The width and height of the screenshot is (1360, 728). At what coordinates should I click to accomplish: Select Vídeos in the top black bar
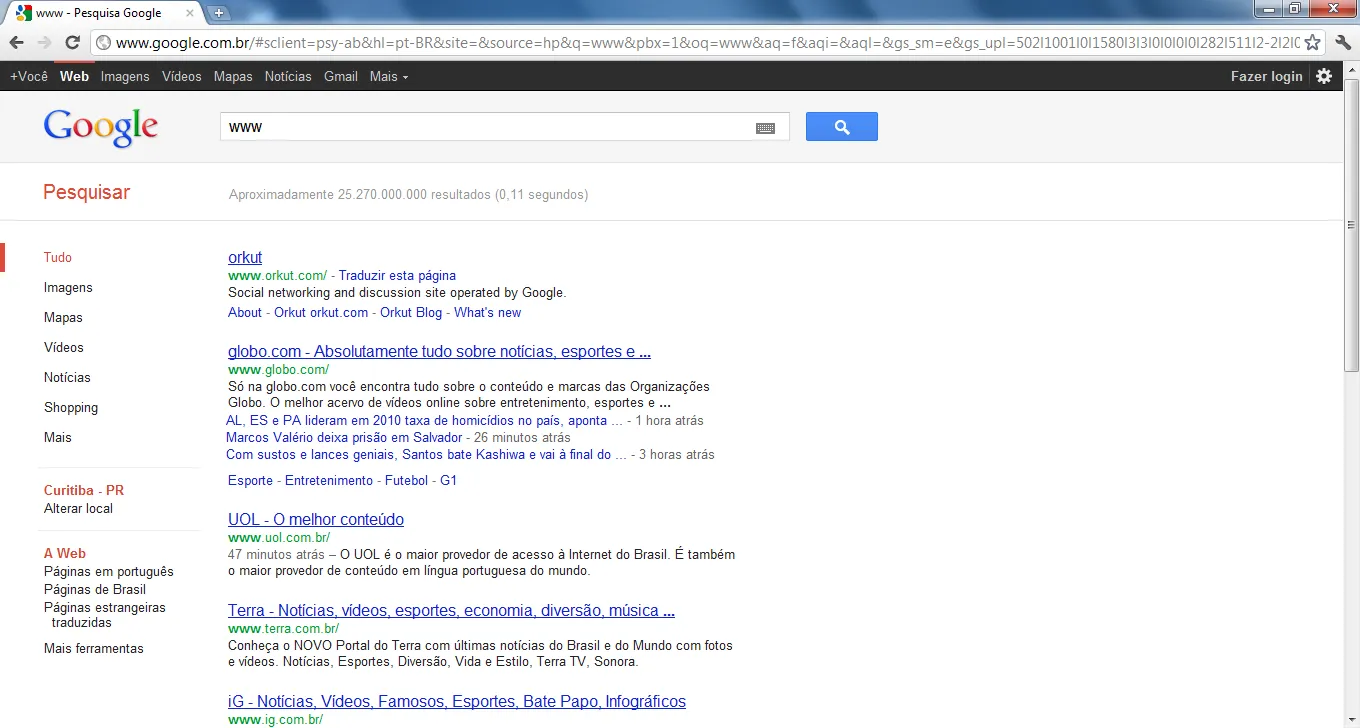[x=181, y=76]
